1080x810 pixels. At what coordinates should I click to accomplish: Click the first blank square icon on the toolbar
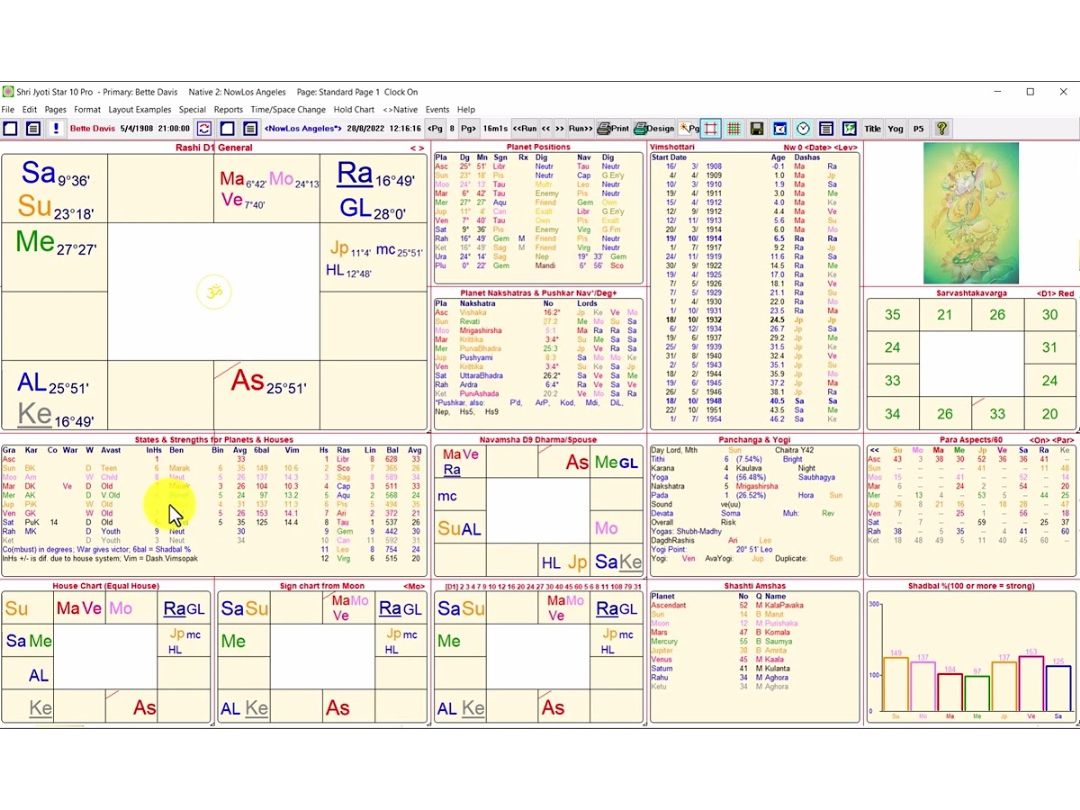[x=10, y=129]
